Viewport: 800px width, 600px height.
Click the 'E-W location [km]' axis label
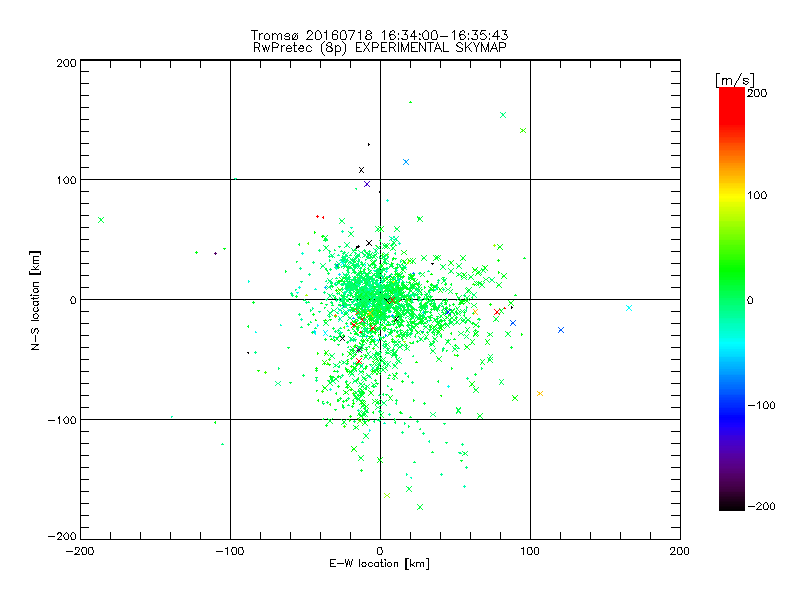[x=379, y=564]
